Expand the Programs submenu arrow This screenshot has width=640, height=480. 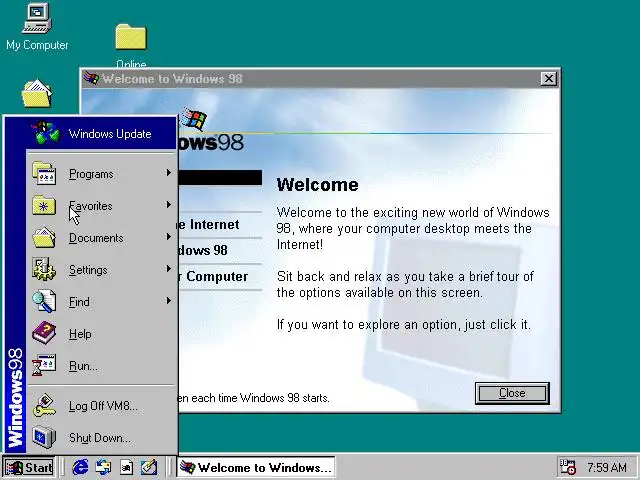(169, 173)
